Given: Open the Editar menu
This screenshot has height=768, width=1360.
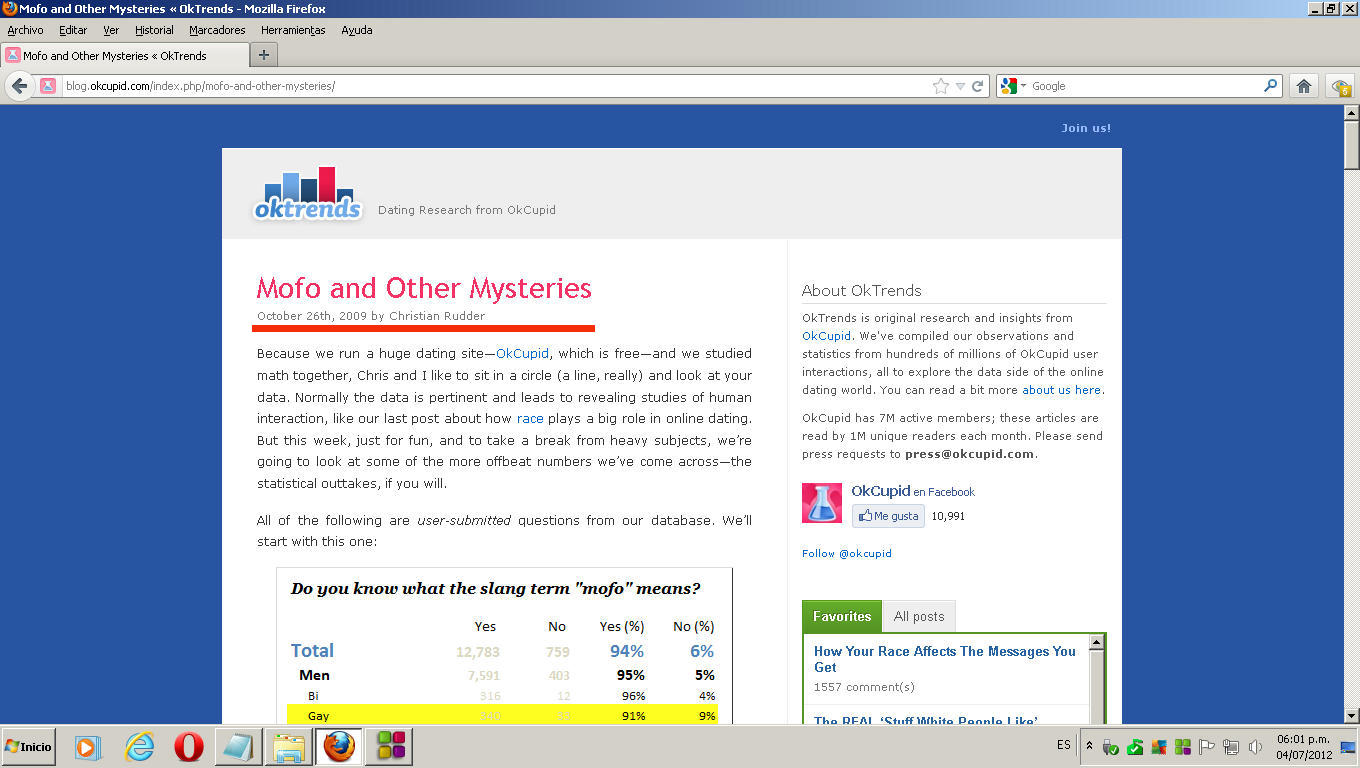Looking at the screenshot, I should pos(73,30).
